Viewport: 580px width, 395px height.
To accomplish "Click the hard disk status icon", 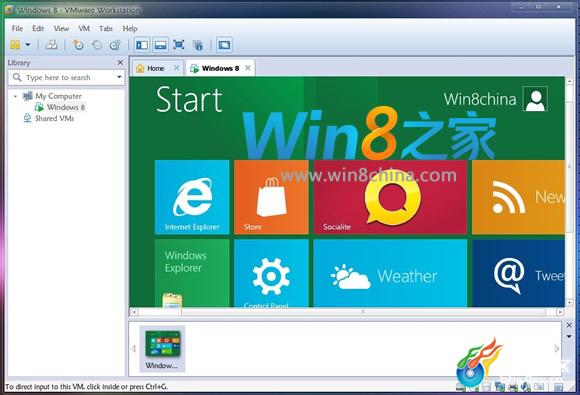I will 461,387.
